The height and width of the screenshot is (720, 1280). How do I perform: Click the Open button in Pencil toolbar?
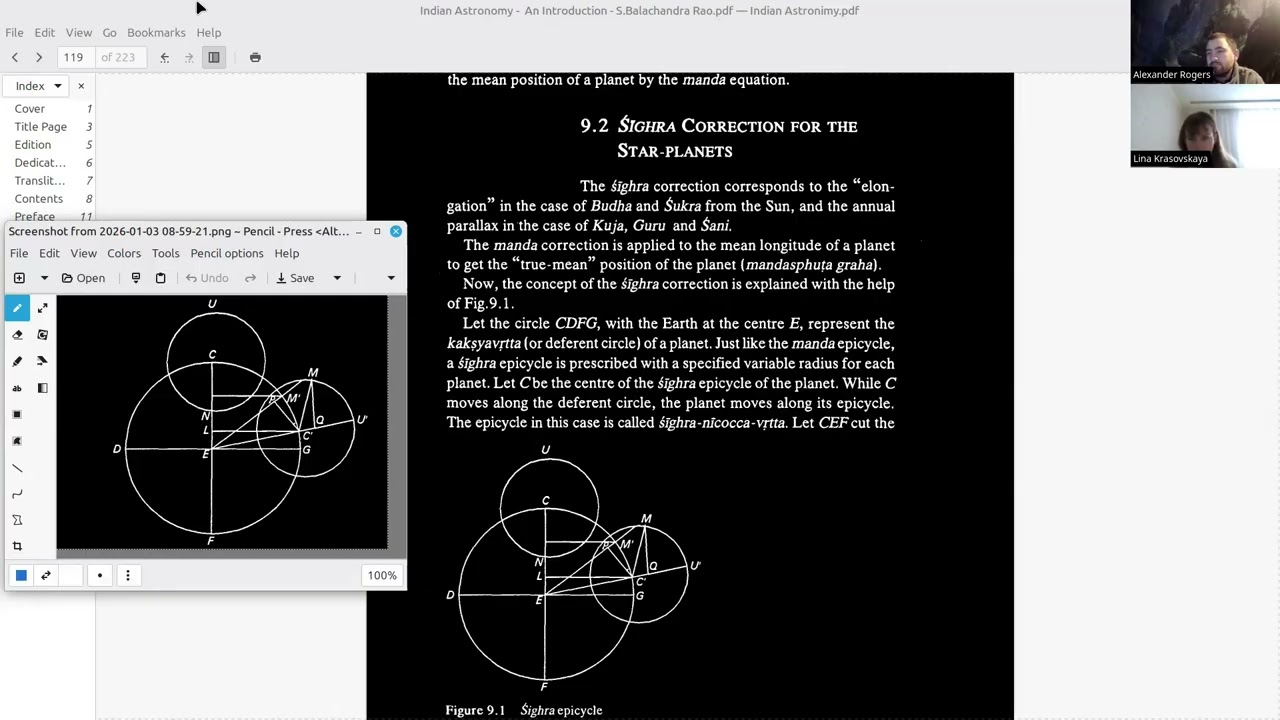[x=83, y=278]
